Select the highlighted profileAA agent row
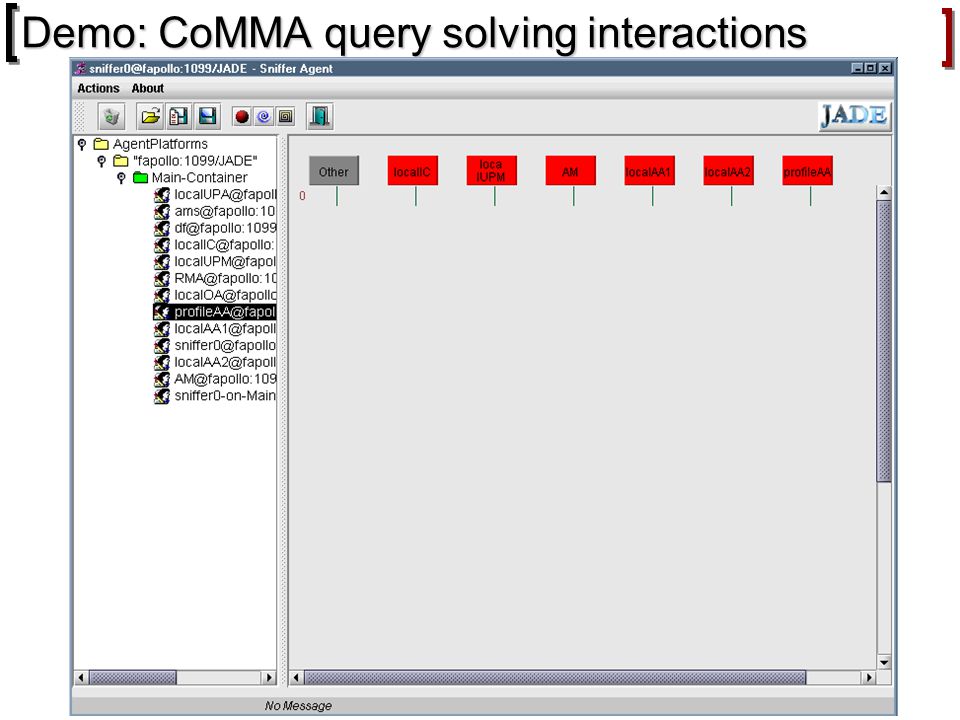This screenshot has height=720, width=960. (214, 312)
